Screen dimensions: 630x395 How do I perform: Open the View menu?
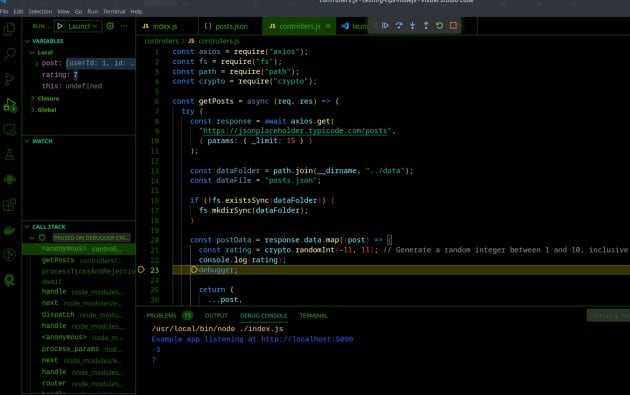(x=63, y=12)
